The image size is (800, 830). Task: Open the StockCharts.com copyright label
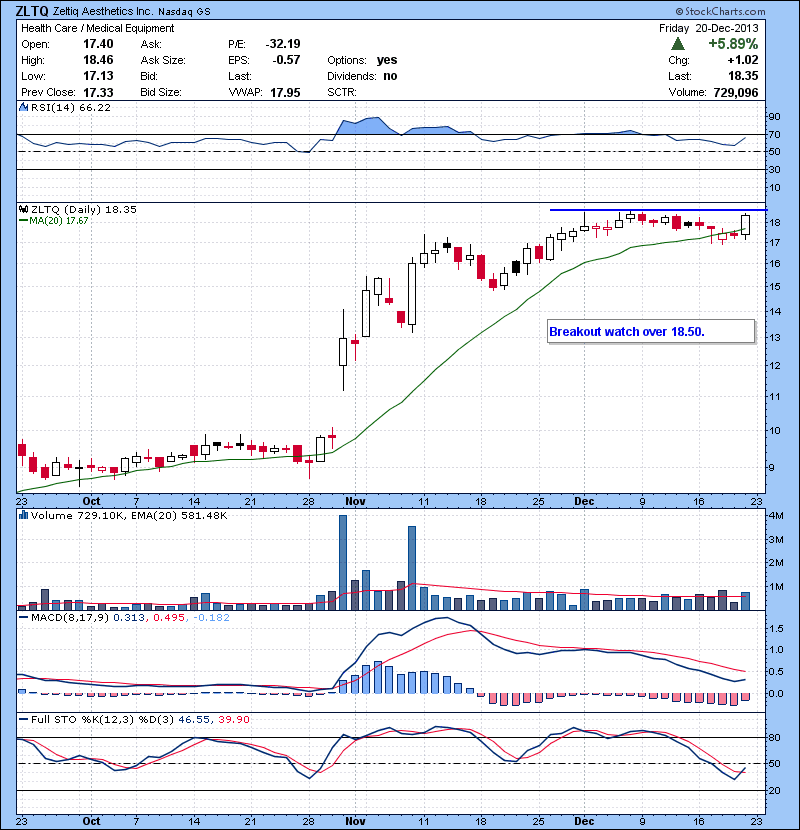721,11
